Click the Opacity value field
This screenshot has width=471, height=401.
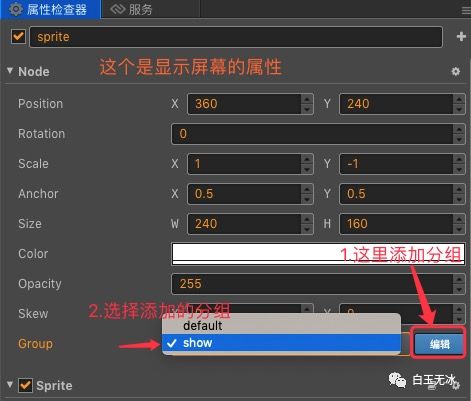[x=312, y=284]
